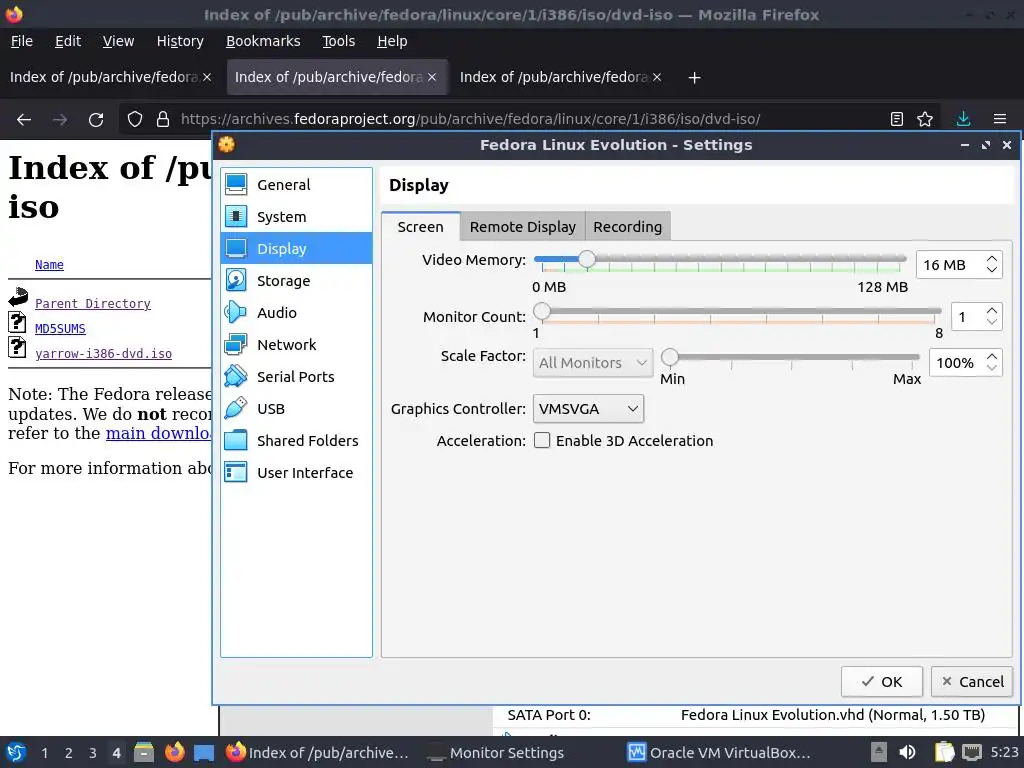Click the Scale Factor slider handle
1024x768 pixels.
point(669,357)
